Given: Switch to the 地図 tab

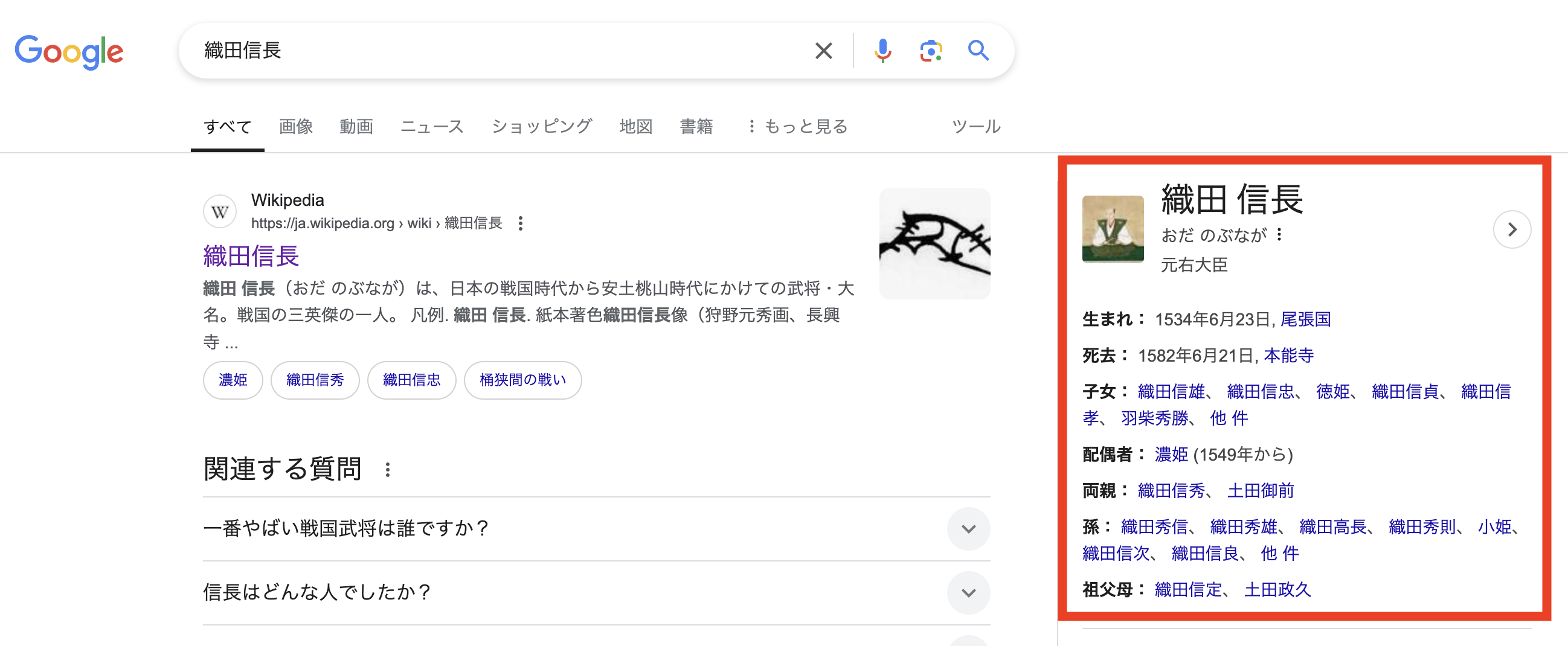Looking at the screenshot, I should [x=636, y=127].
